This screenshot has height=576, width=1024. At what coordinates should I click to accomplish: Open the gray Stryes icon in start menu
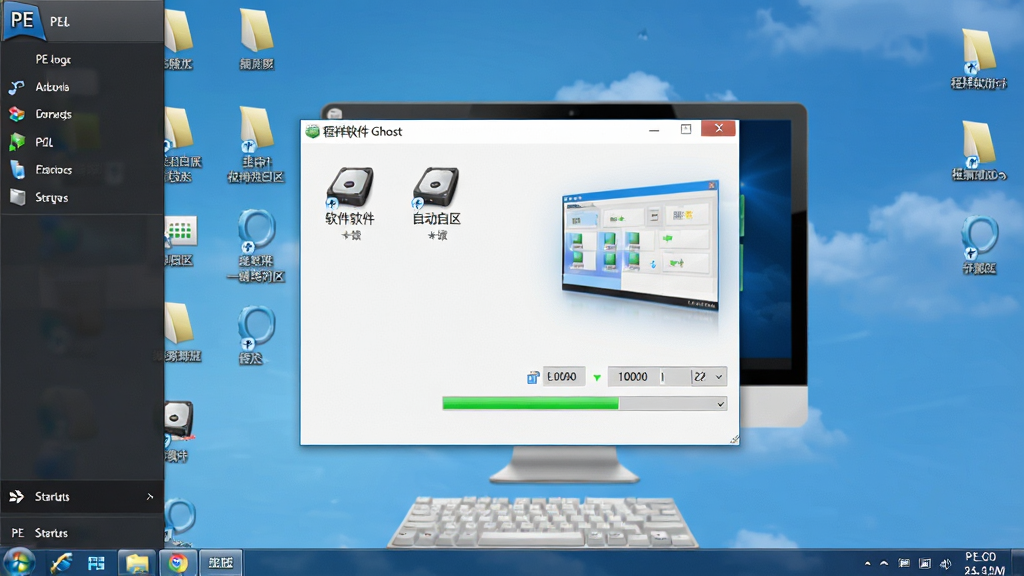18,197
